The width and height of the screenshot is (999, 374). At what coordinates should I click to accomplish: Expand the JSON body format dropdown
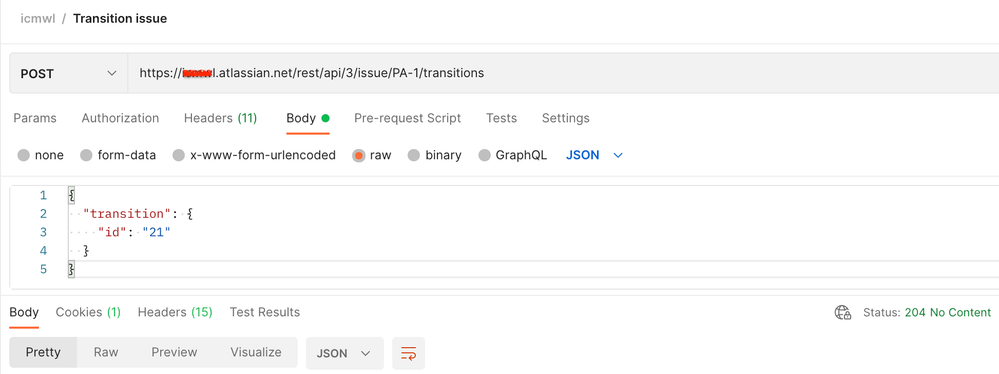point(594,155)
